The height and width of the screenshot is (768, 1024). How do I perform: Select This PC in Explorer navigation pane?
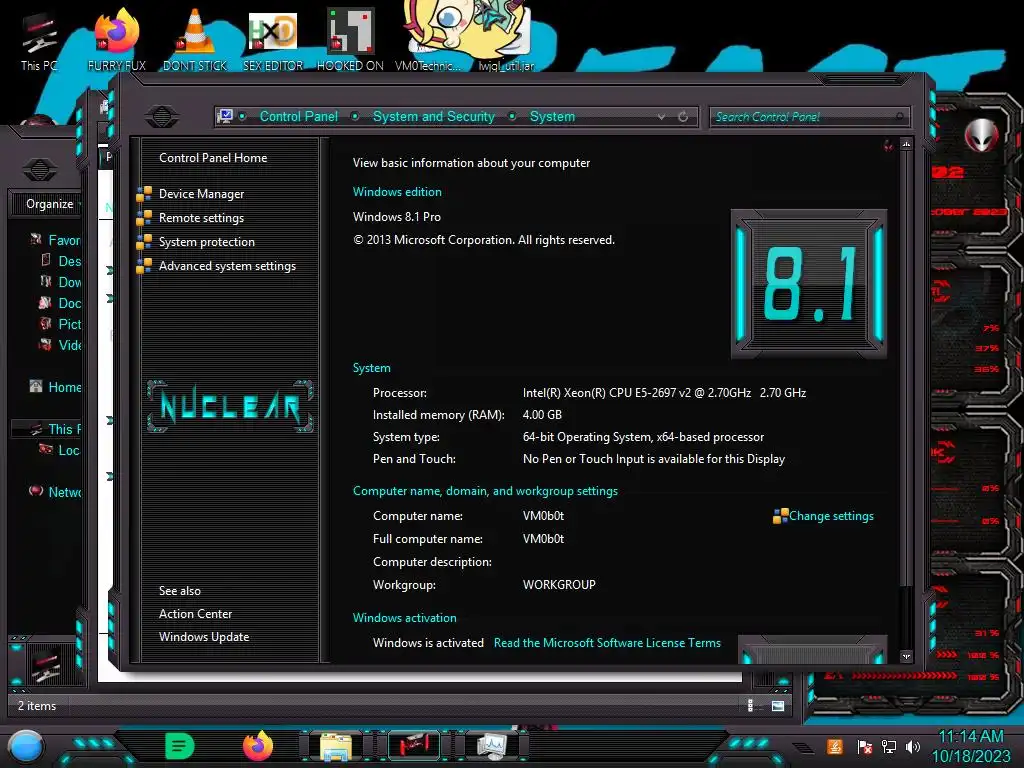click(x=64, y=429)
